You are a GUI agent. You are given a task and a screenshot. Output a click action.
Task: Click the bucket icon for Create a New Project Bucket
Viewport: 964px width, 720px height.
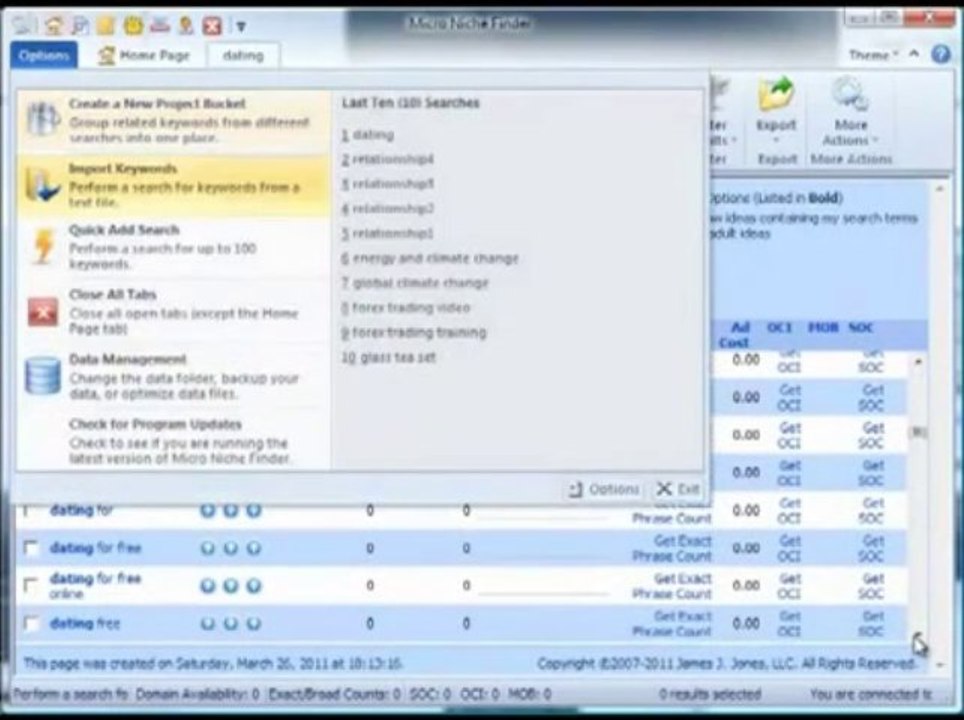point(42,119)
